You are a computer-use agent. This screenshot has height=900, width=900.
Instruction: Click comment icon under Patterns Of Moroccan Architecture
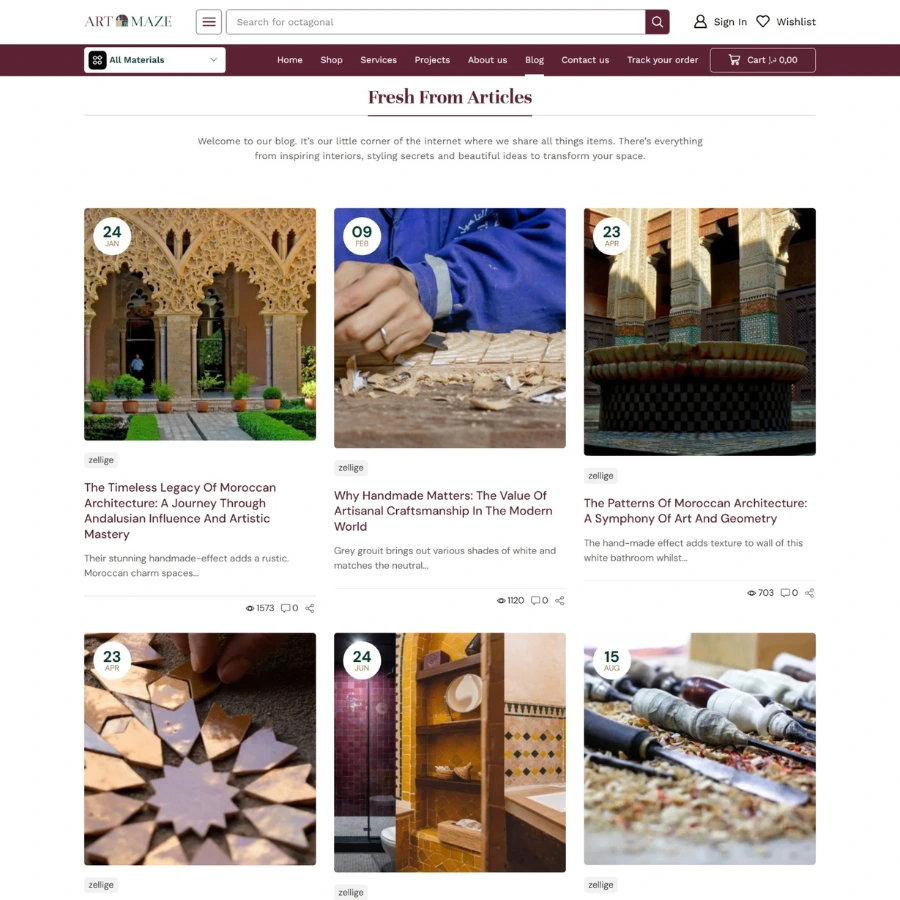pos(785,592)
